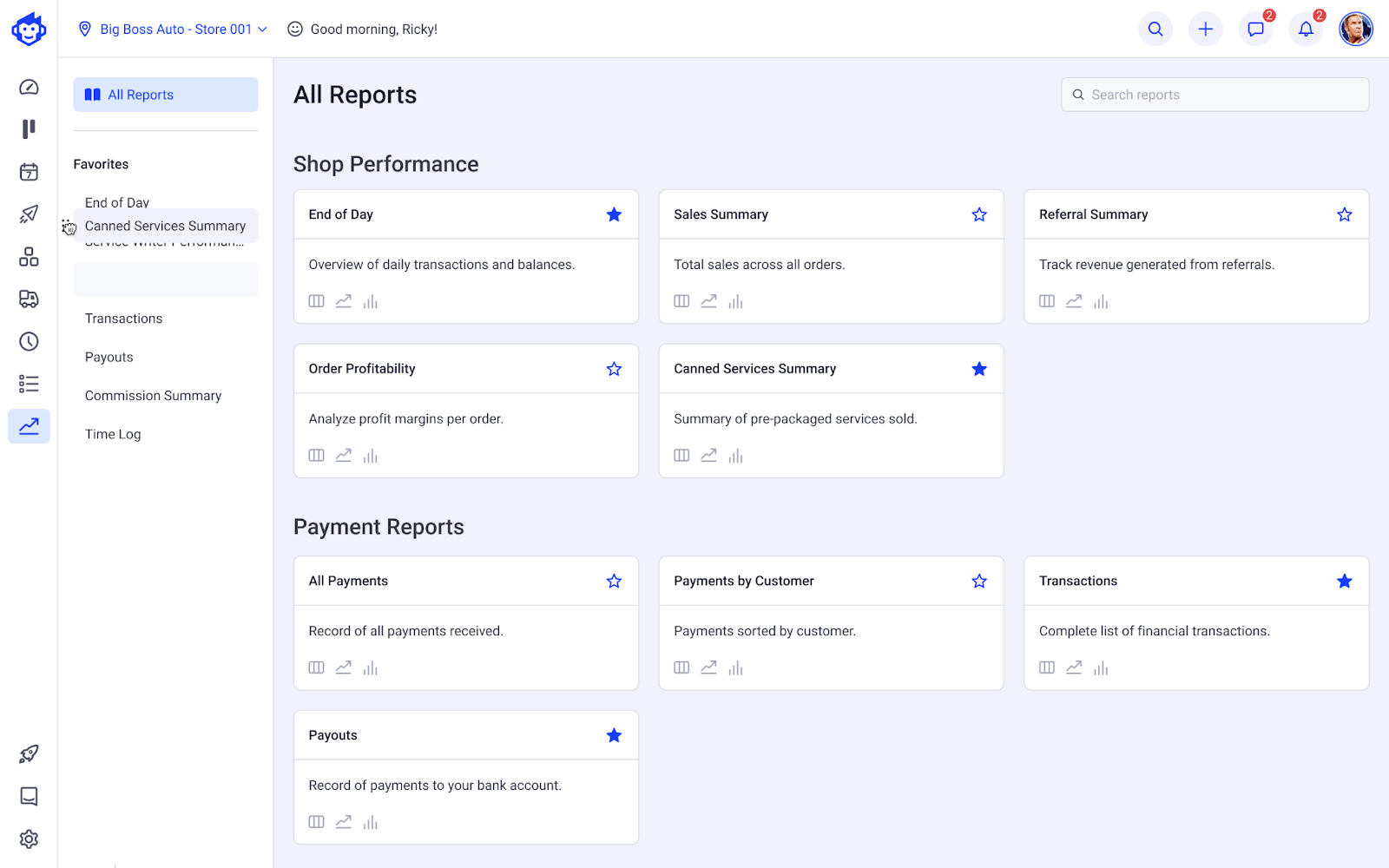Click table view icon on End of Day card
Screen dimensions: 1389x868
(317, 301)
